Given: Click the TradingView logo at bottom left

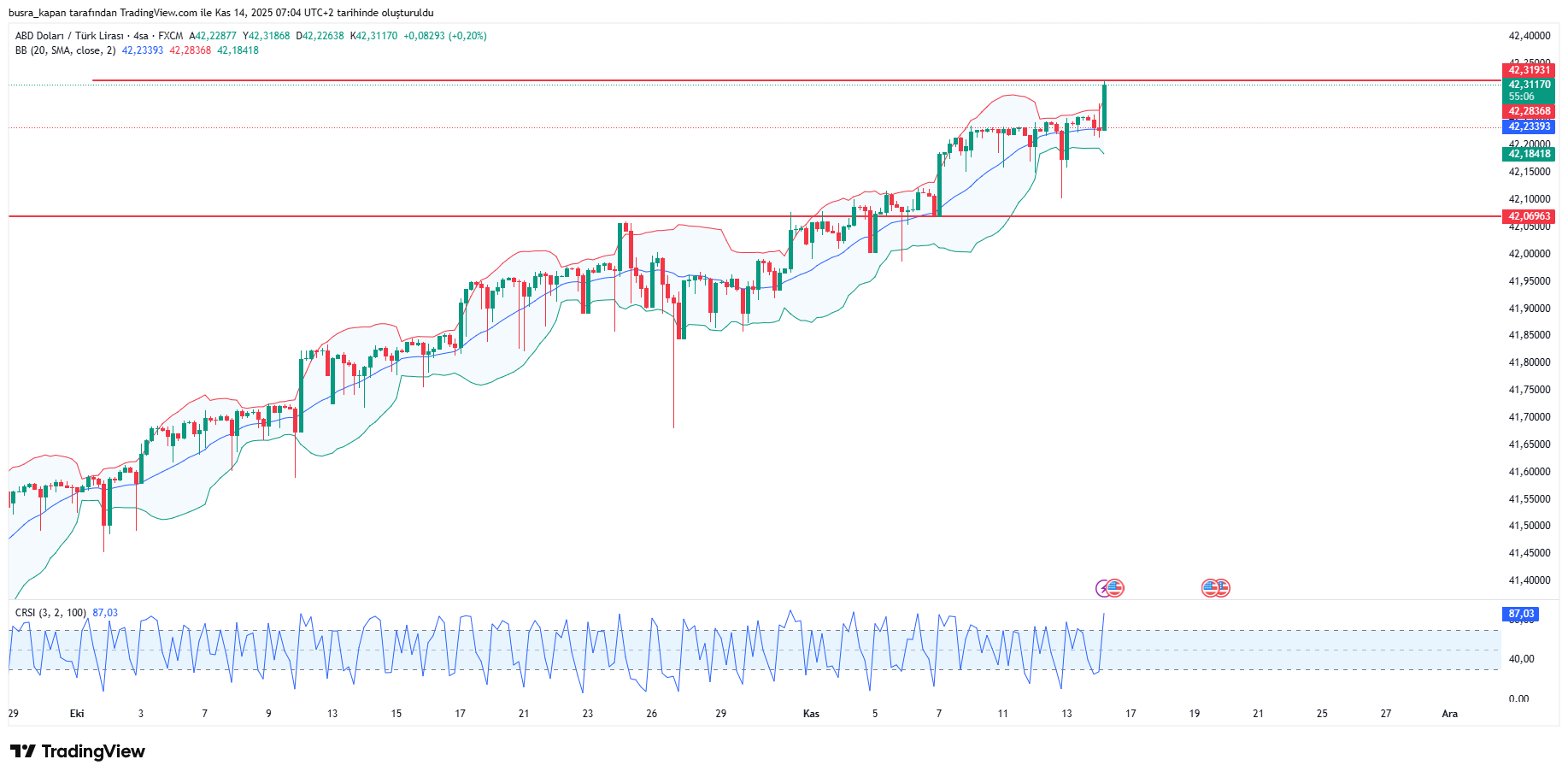Looking at the screenshot, I should click(x=23, y=751).
